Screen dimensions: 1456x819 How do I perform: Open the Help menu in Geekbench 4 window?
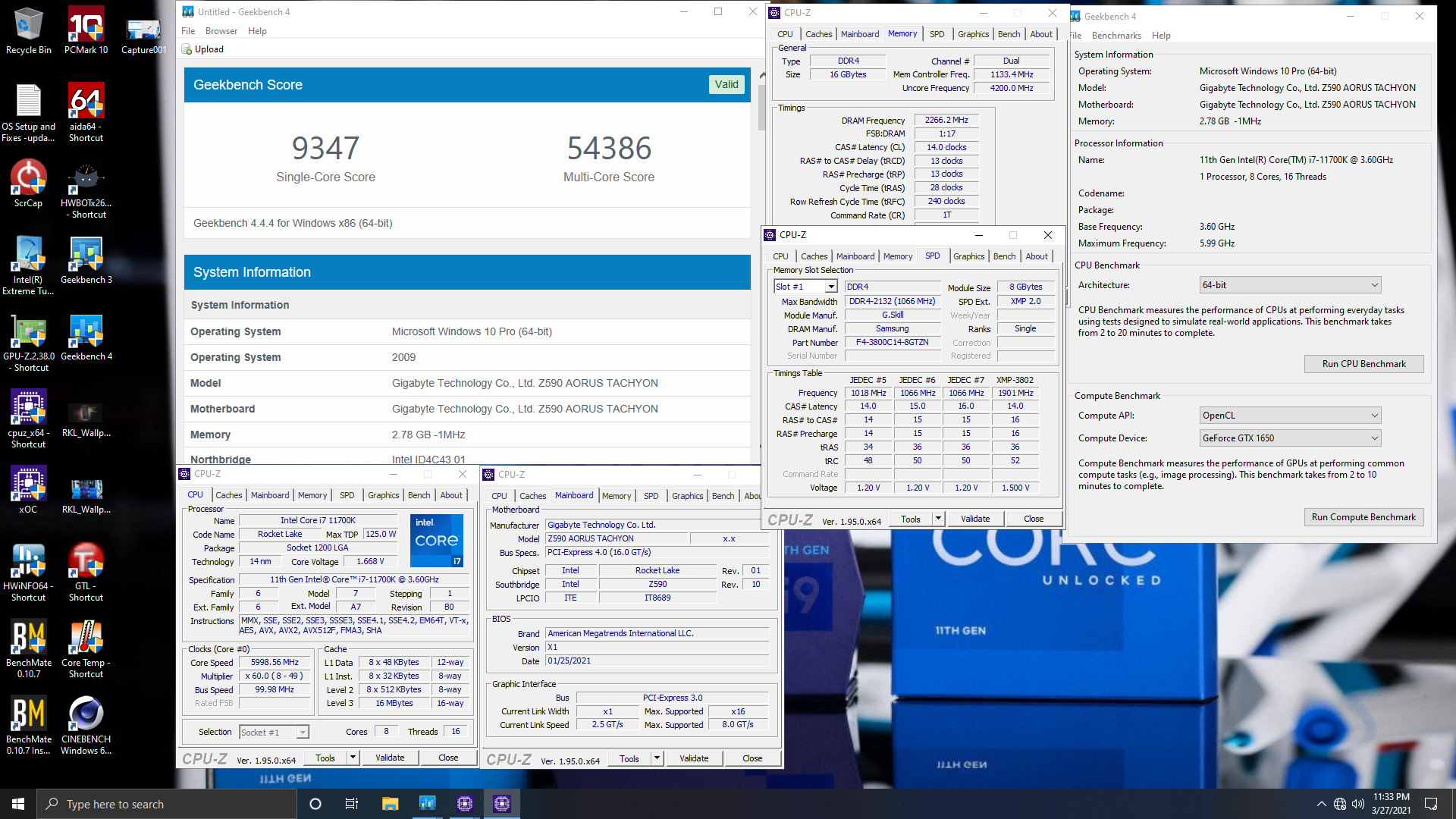pos(1161,36)
